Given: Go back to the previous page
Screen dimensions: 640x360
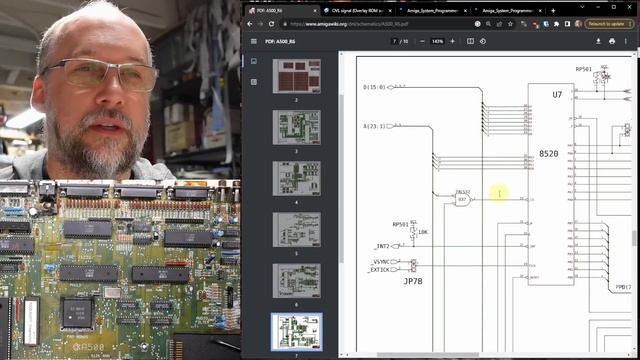Looking at the screenshot, I should click(250, 24).
